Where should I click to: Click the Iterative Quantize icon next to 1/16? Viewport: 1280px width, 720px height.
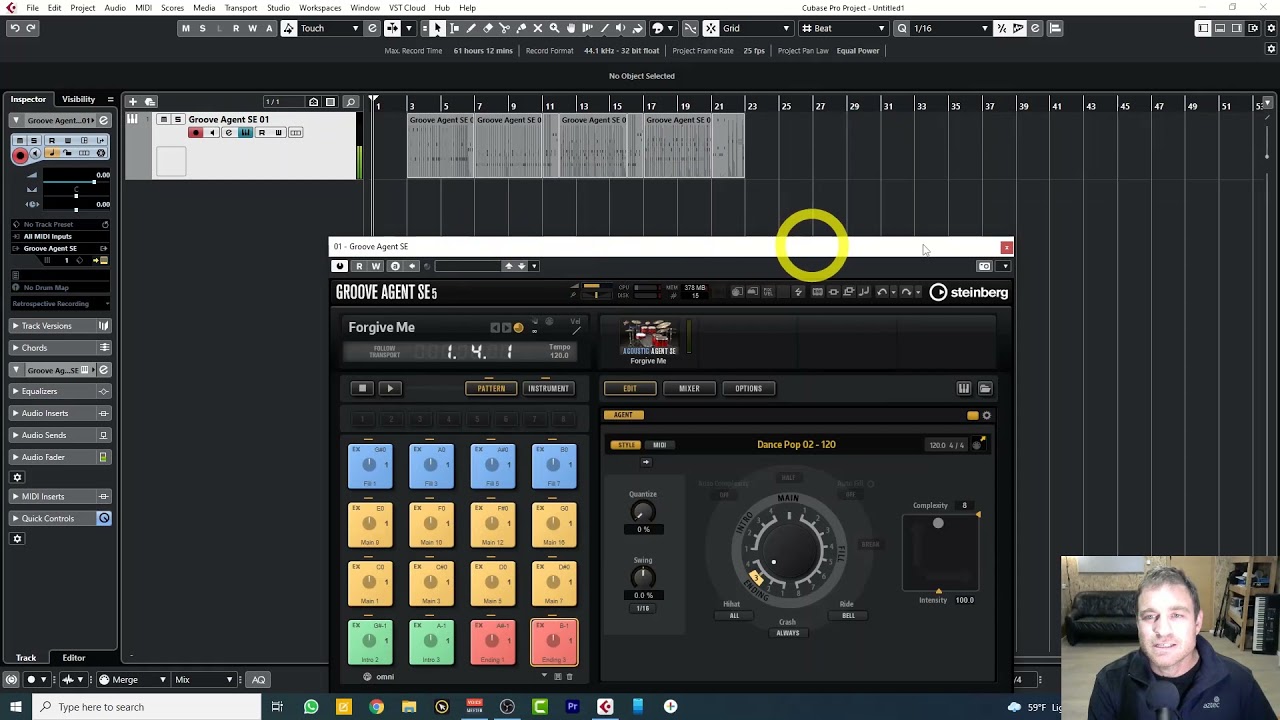(1001, 28)
